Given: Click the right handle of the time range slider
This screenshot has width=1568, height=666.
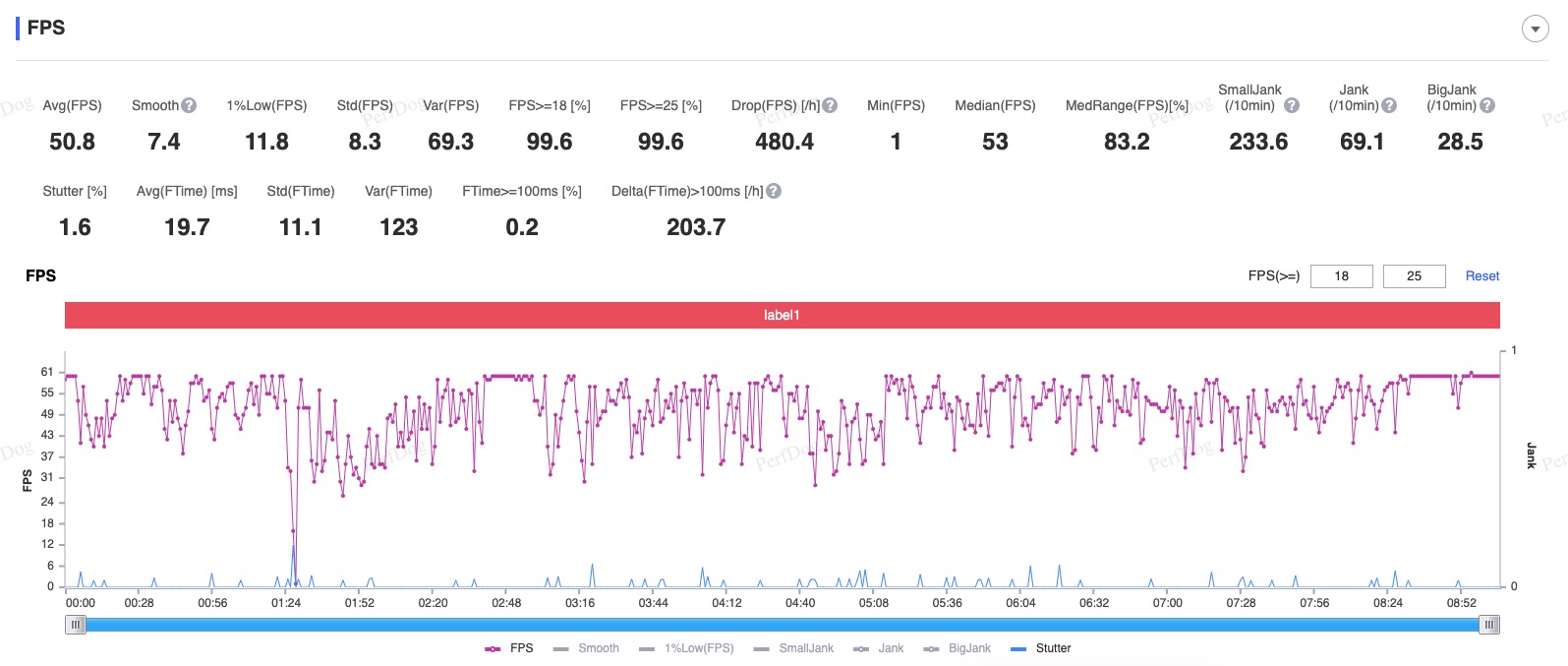Looking at the screenshot, I should 1489,625.
